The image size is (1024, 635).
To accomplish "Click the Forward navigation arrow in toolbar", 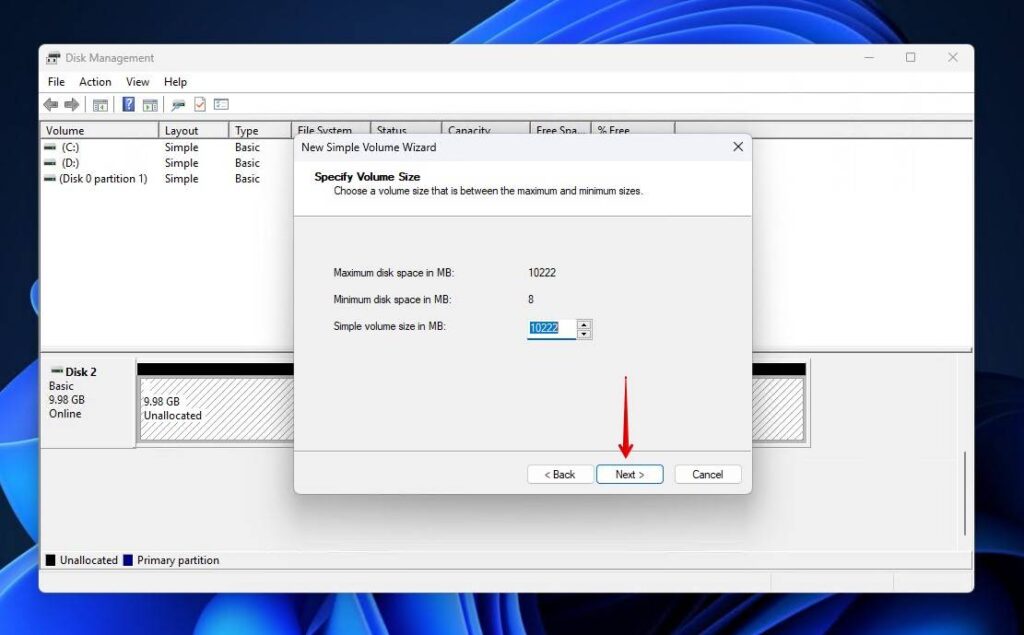I will [x=72, y=104].
